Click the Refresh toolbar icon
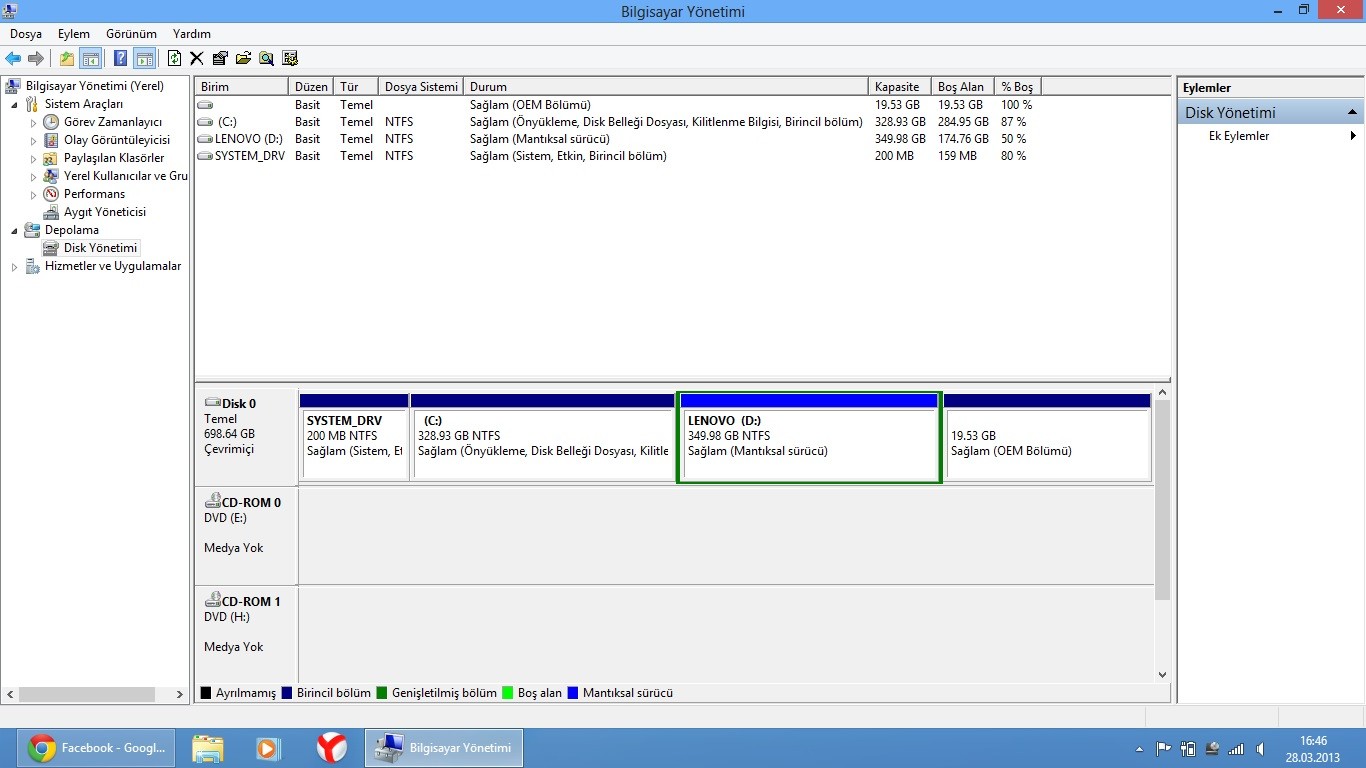The width and height of the screenshot is (1366, 768). tap(175, 58)
